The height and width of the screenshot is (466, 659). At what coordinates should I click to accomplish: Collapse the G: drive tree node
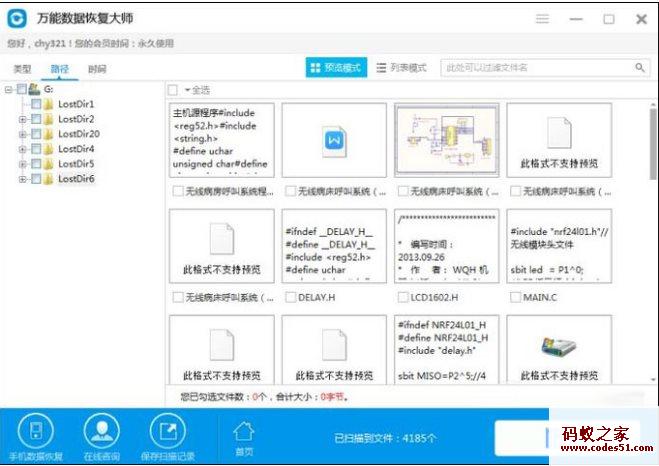pos(8,89)
